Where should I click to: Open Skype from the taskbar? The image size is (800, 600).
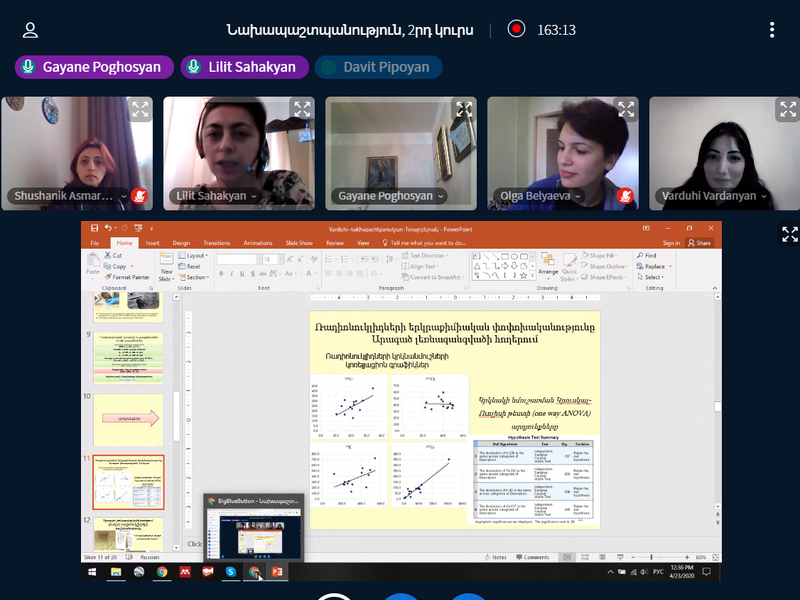pos(231,572)
